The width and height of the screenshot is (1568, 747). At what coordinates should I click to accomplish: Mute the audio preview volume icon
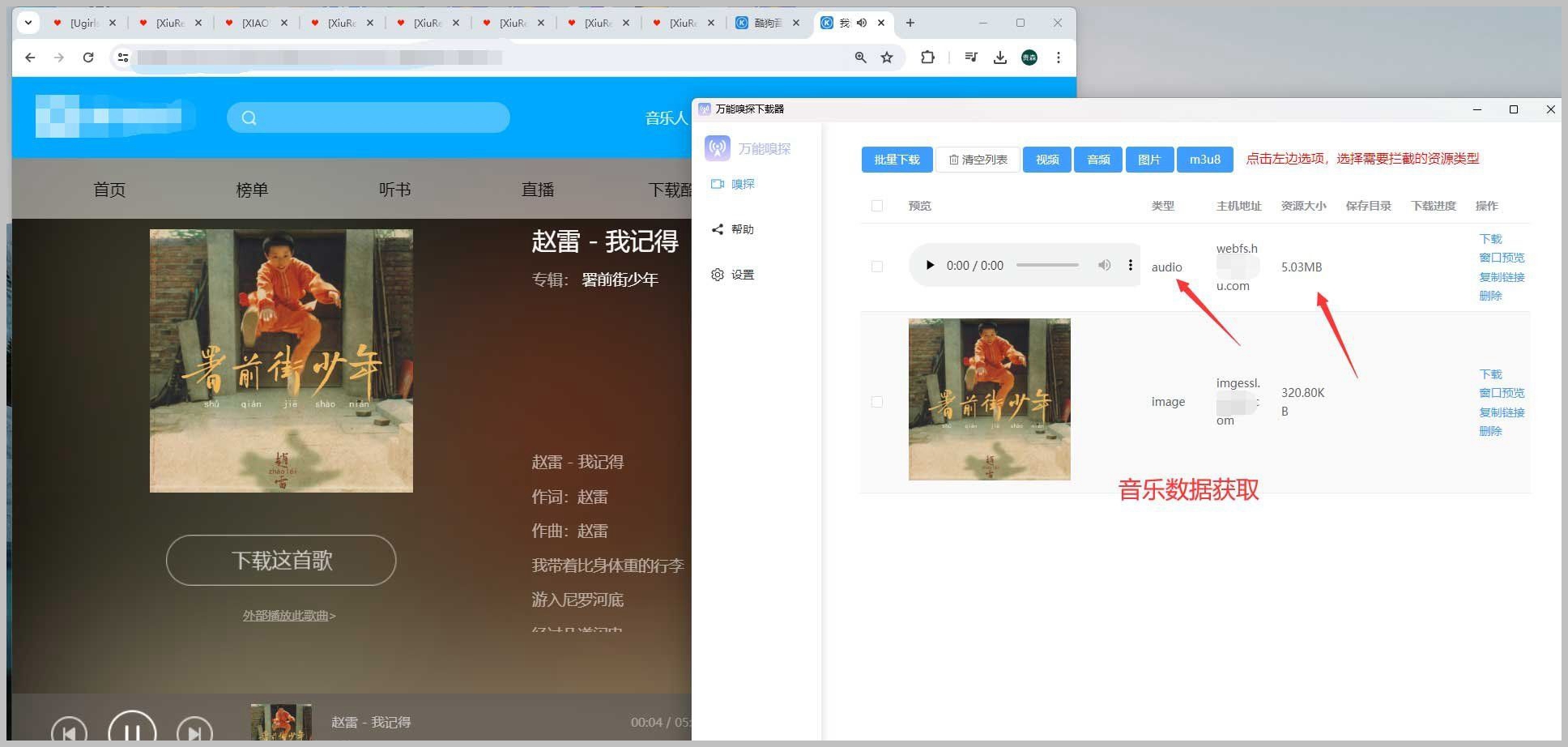(x=1104, y=265)
